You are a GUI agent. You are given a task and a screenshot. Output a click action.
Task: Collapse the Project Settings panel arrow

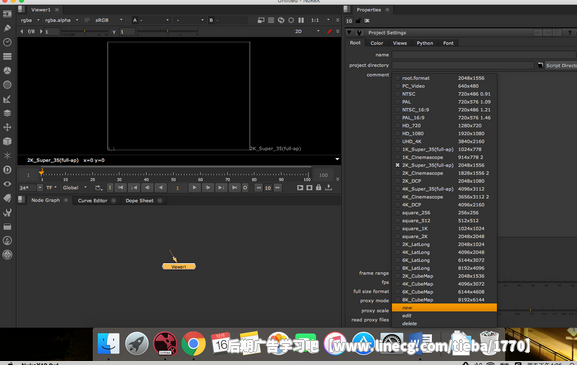(349, 33)
